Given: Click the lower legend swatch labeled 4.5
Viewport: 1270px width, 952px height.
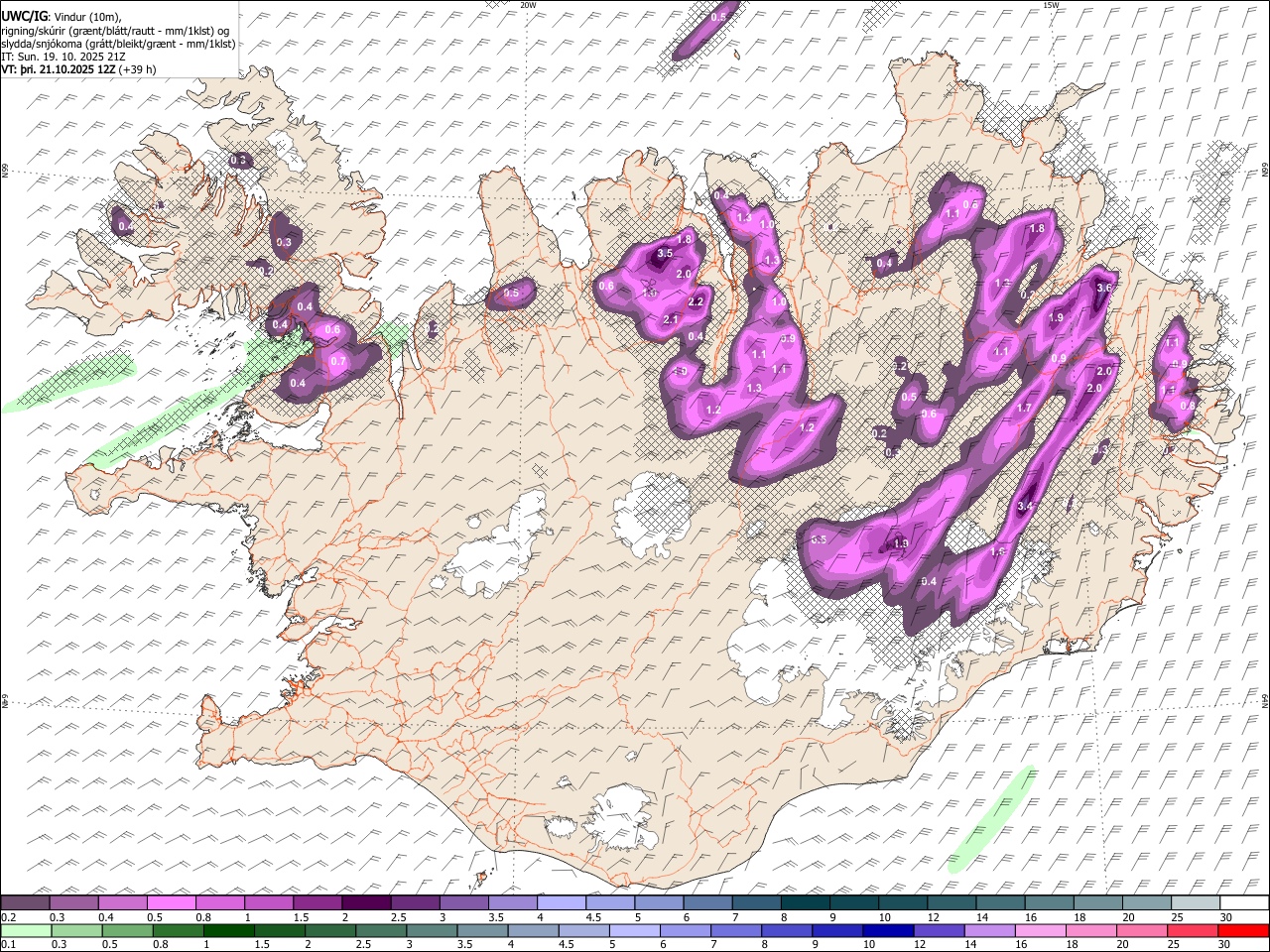Looking at the screenshot, I should pos(585,930).
